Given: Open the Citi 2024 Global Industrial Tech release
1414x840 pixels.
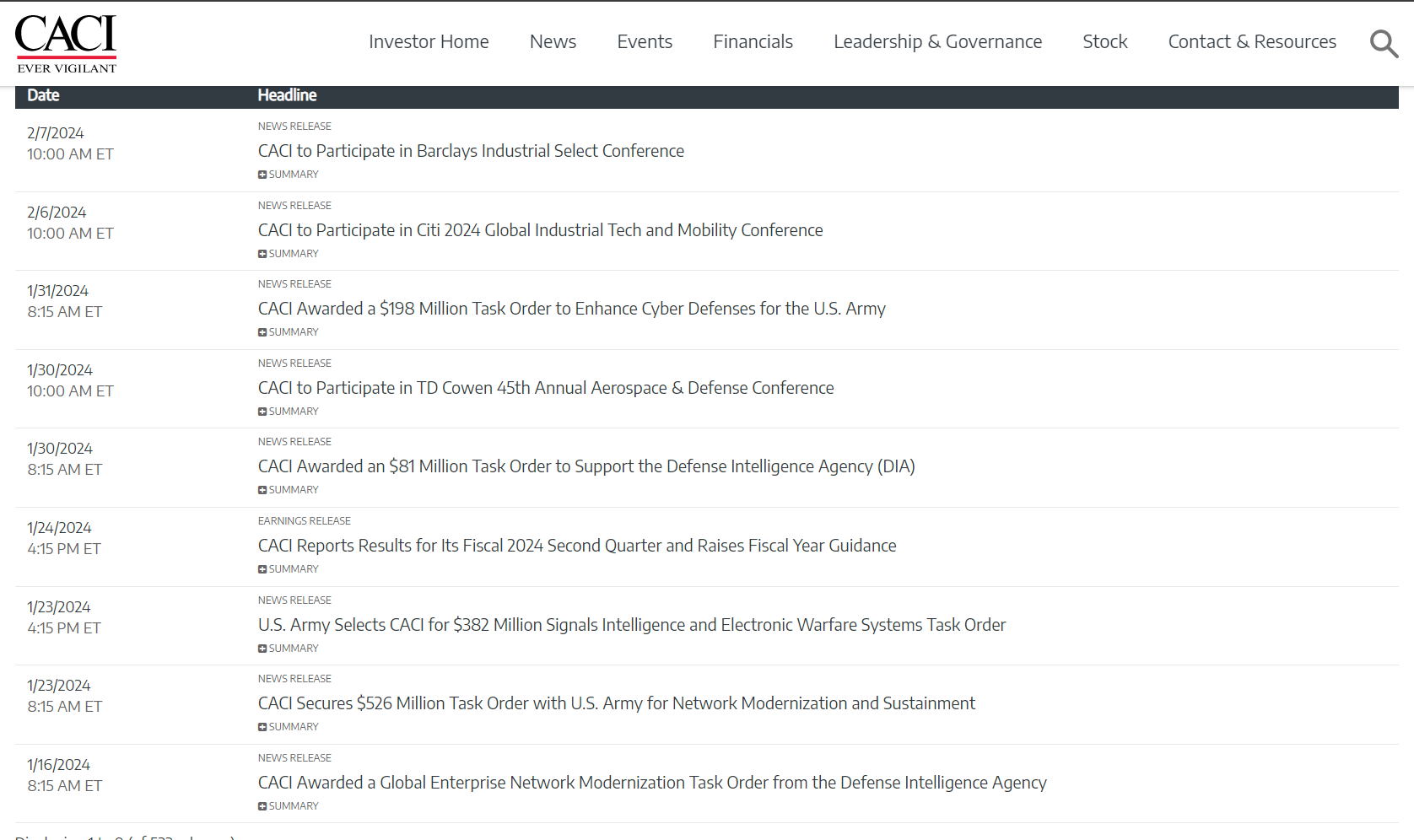Looking at the screenshot, I should [x=540, y=230].
